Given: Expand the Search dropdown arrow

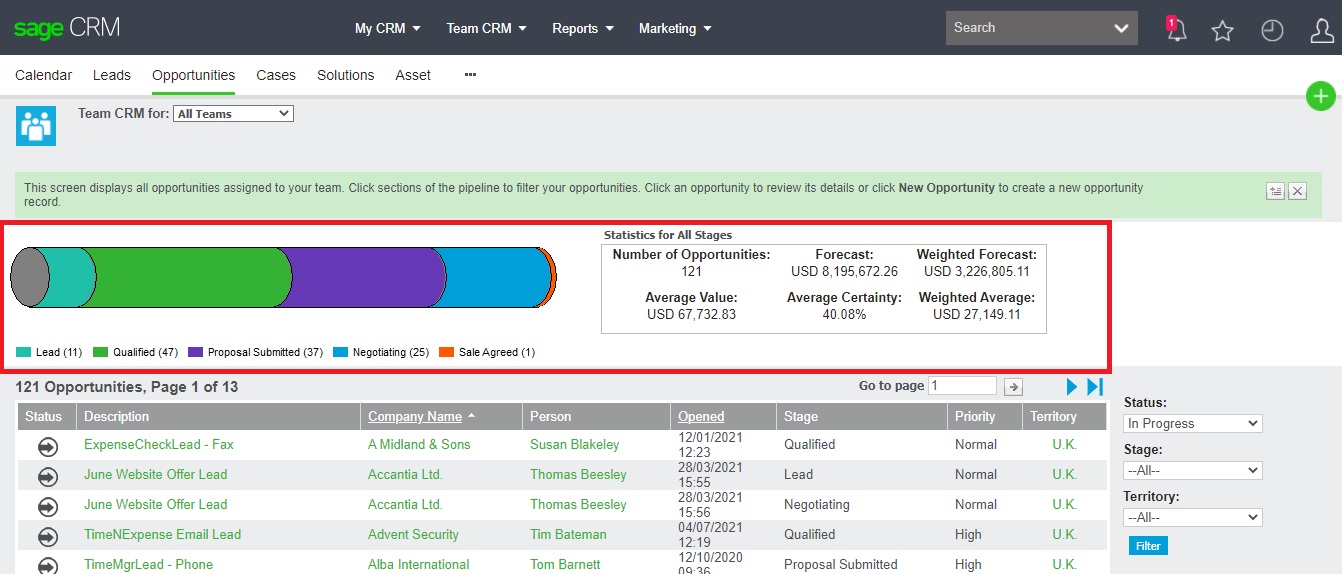Looking at the screenshot, I should click(x=1121, y=29).
